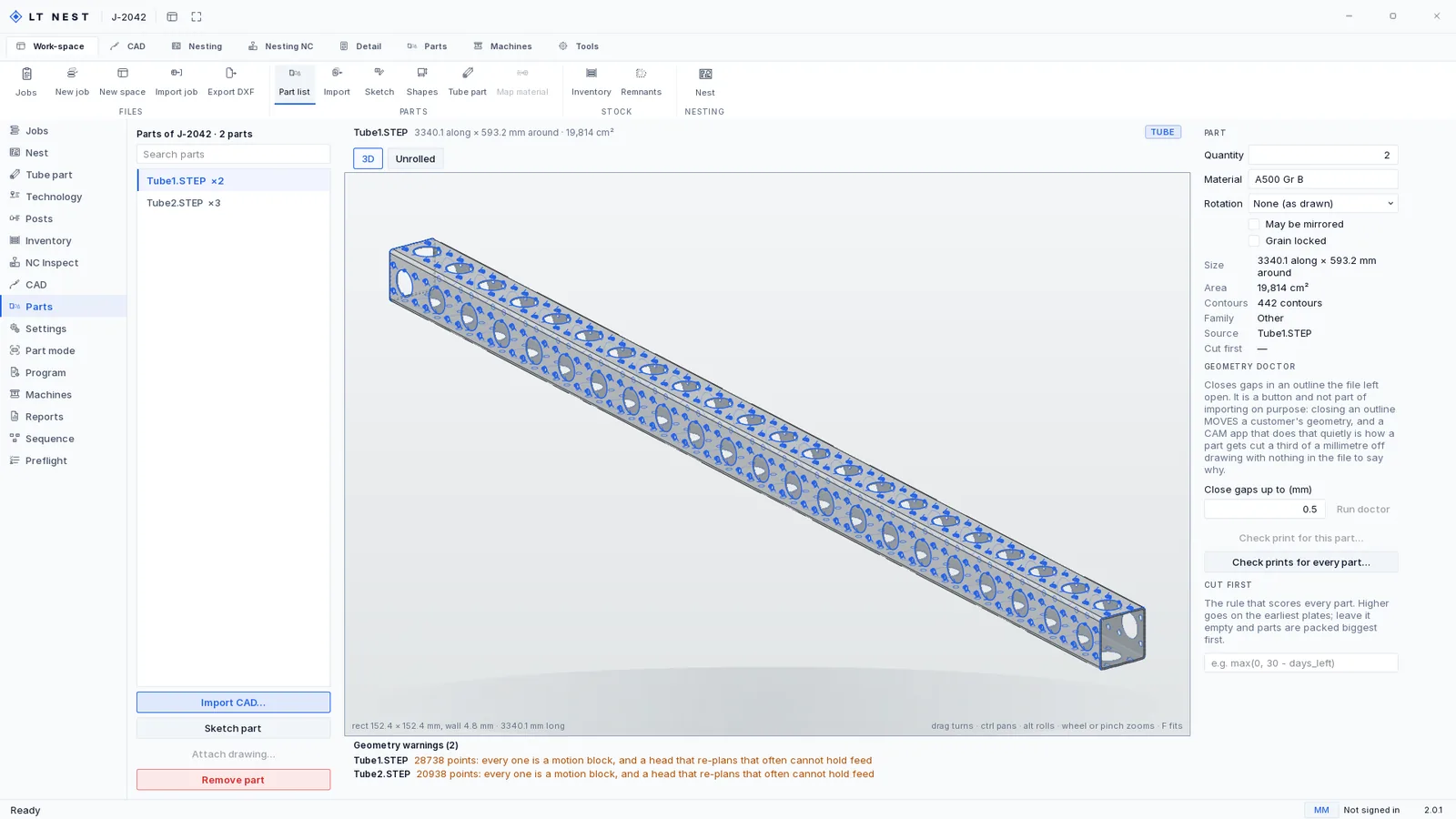Switch the preview to Unrolled view
Image resolution: width=1456 pixels, height=819 pixels.
pyautogui.click(x=415, y=158)
